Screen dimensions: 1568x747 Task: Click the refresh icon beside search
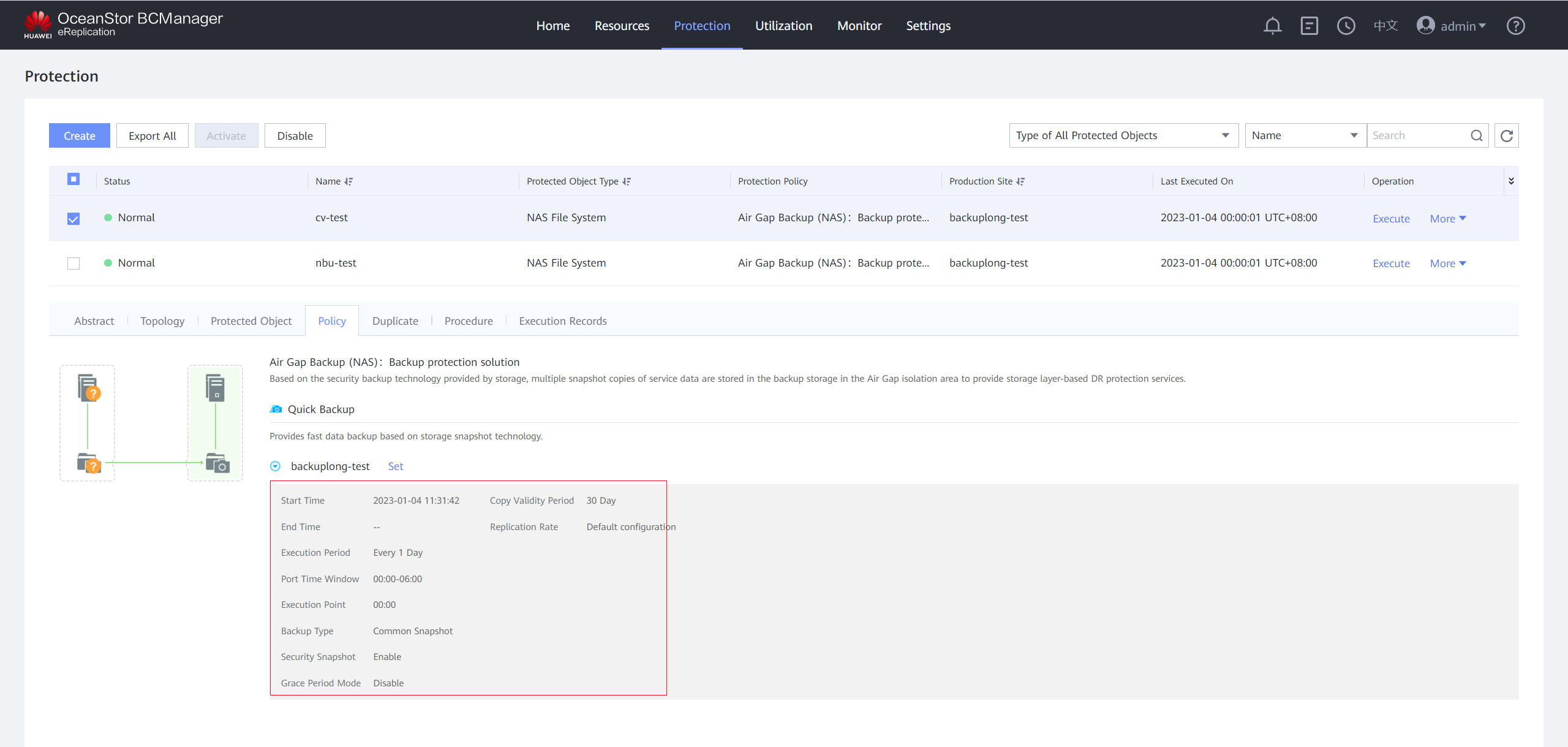[x=1506, y=135]
